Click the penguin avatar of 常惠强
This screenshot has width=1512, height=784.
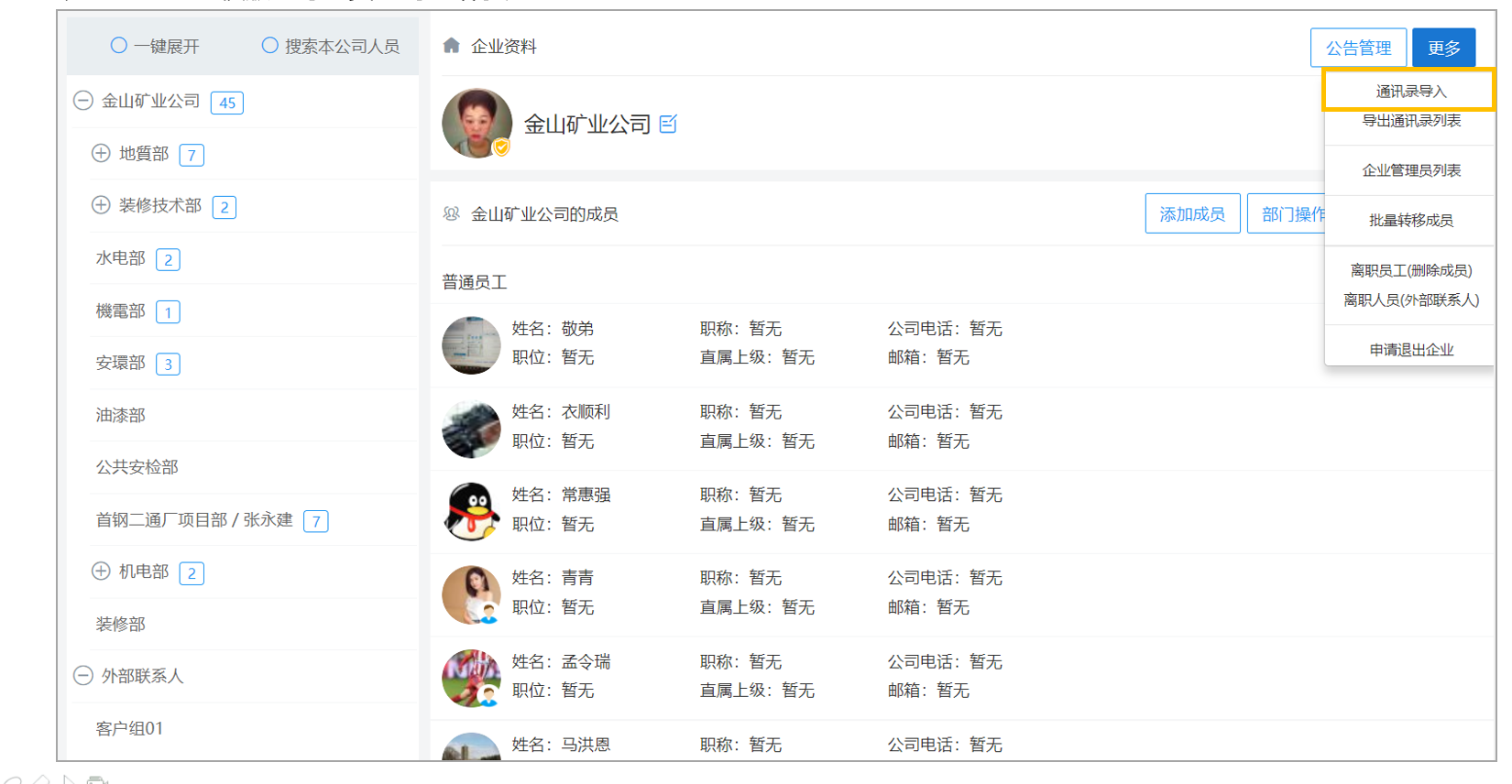(471, 511)
